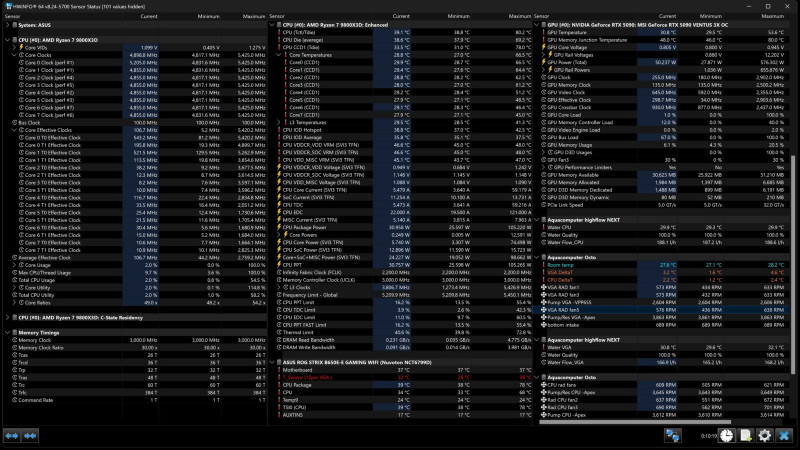The height and width of the screenshot is (450, 800).
Task: Select the Bus Clock row
Action: pos(134,122)
